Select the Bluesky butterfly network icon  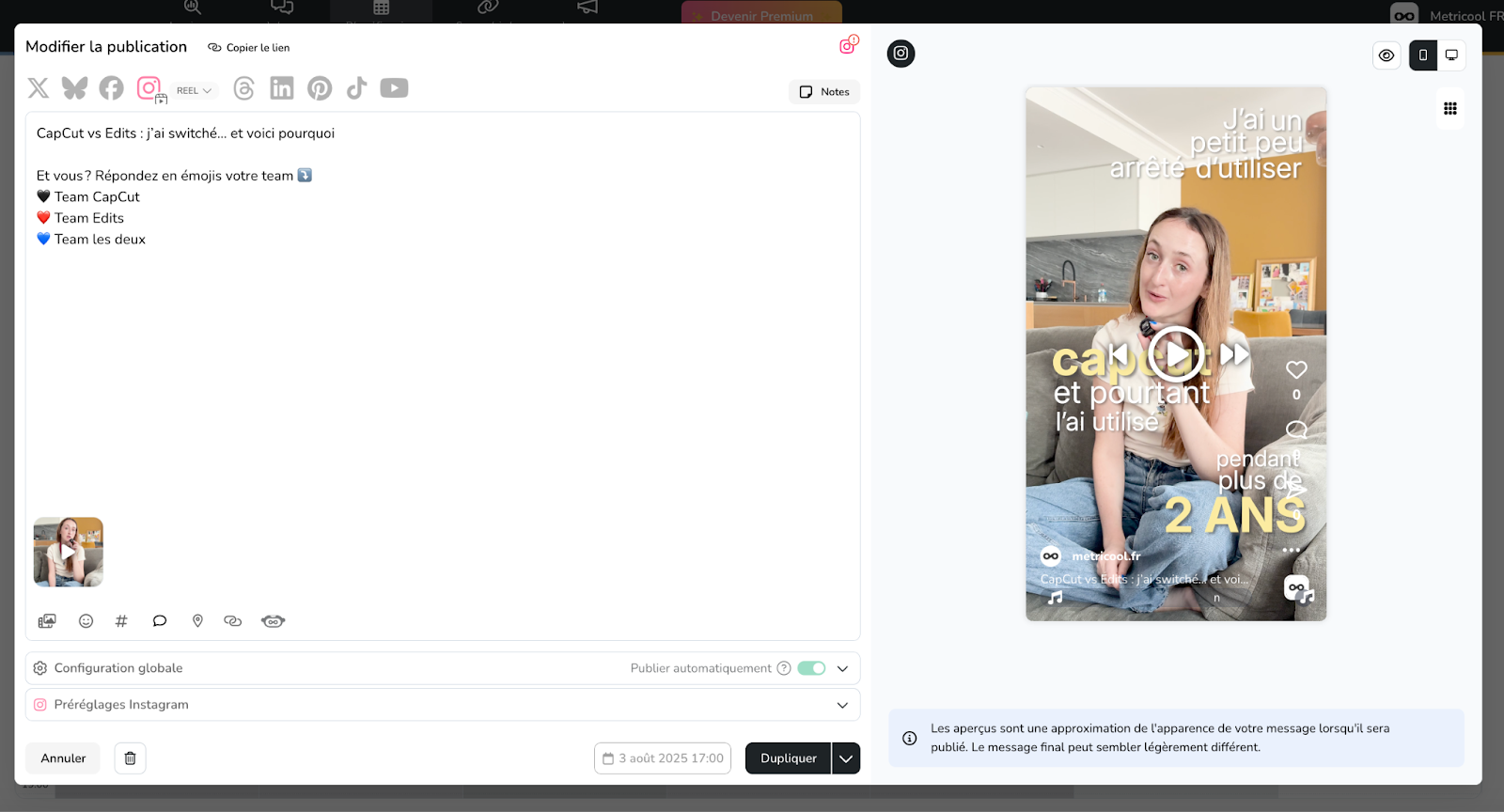[x=75, y=88]
